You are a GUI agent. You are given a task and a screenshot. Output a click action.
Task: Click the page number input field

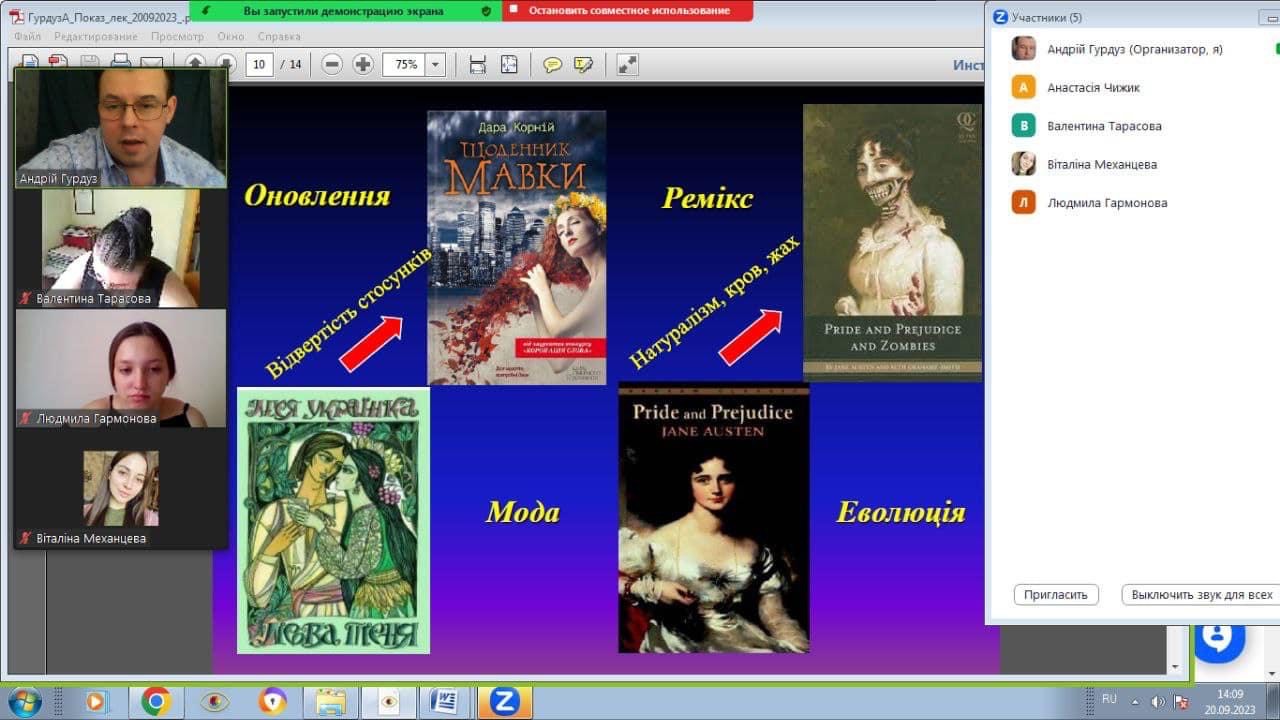pos(259,65)
